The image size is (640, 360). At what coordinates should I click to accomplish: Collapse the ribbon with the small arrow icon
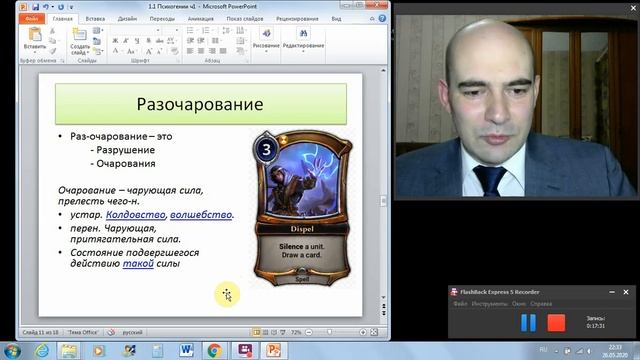372,19
